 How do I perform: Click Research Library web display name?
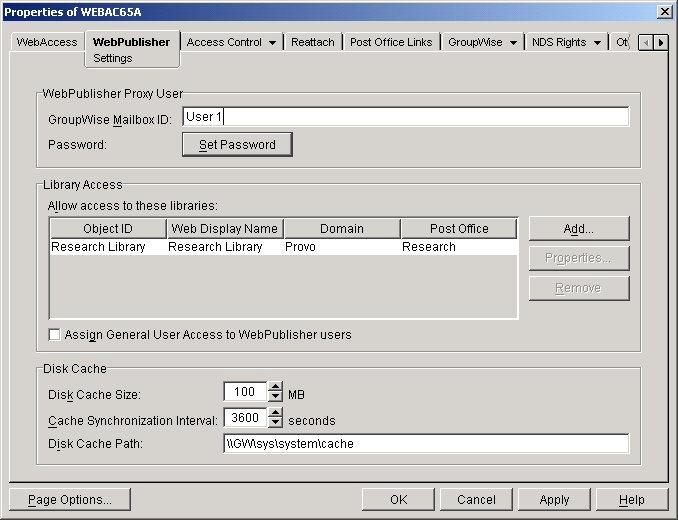point(215,247)
